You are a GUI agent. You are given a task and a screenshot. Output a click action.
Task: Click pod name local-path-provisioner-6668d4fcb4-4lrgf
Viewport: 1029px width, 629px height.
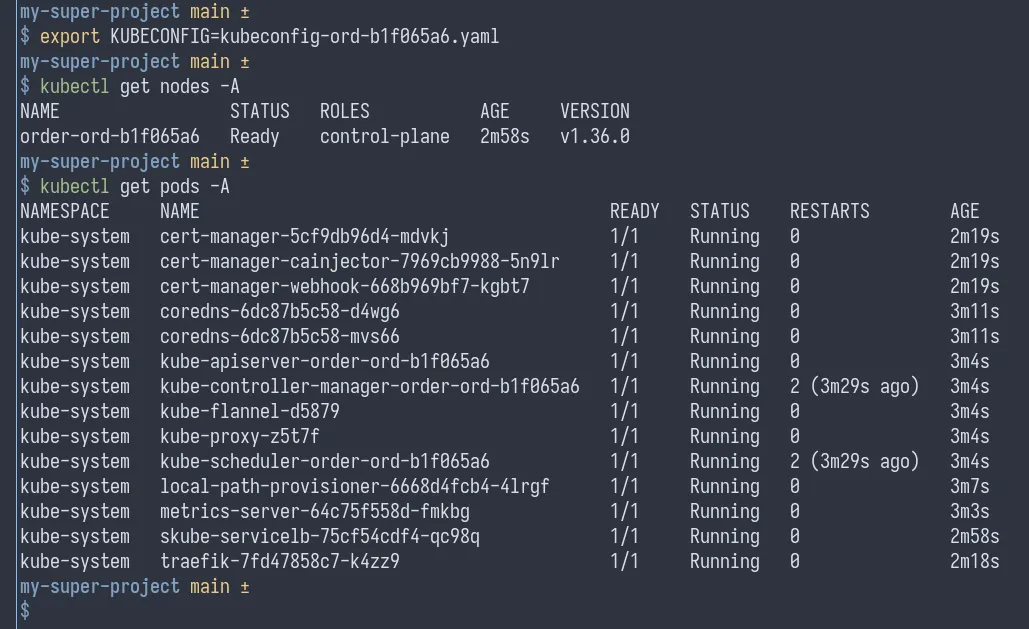354,487
